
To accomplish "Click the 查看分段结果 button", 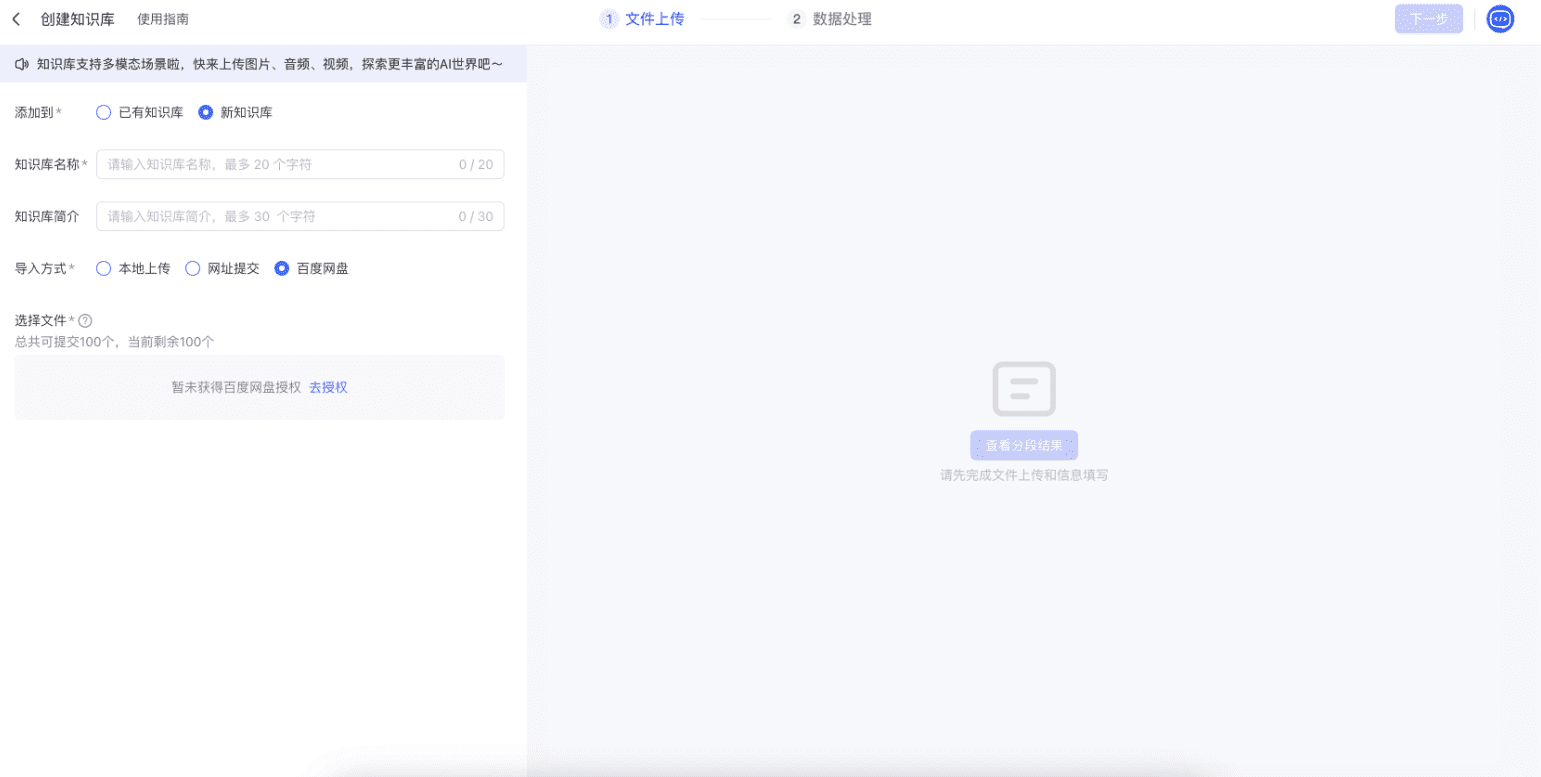I will coord(1023,446).
